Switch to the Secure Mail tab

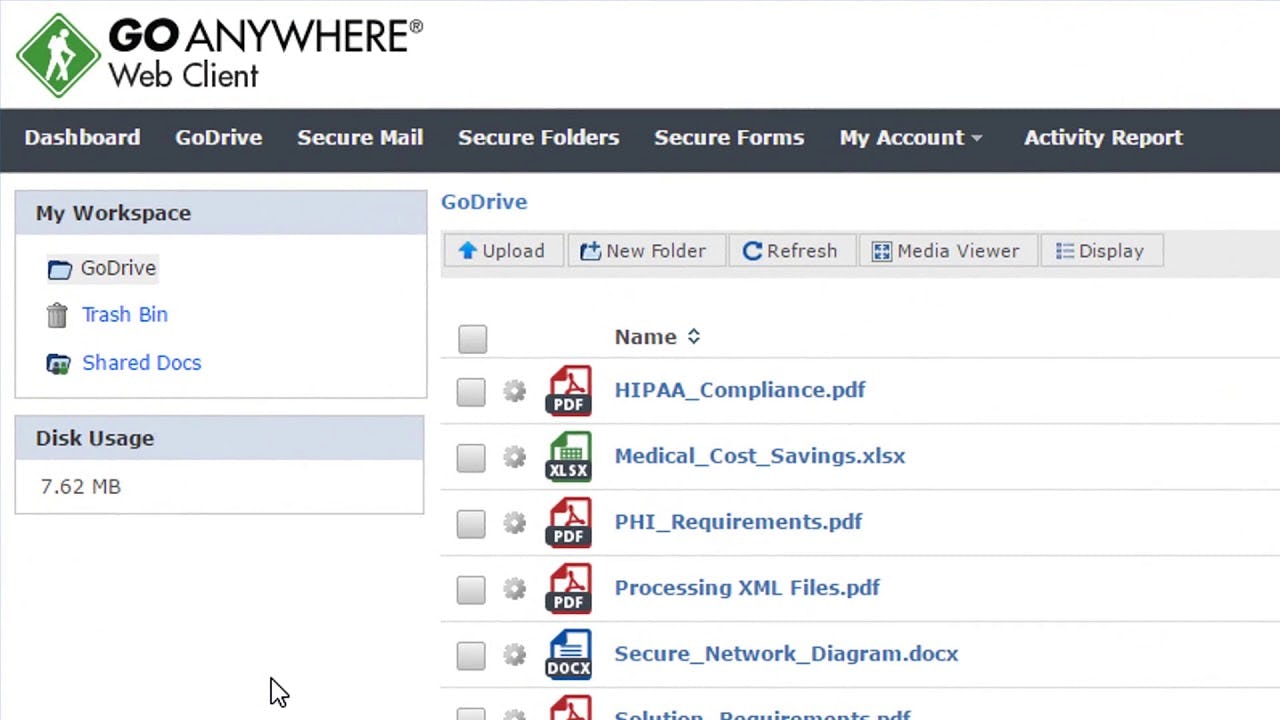[360, 138]
